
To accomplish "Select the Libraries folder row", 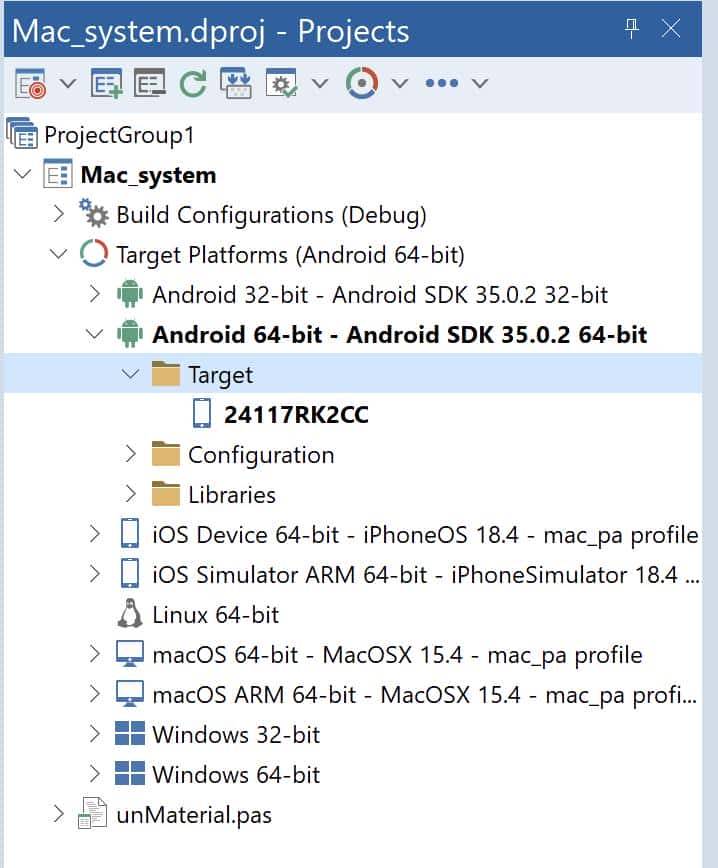I will tap(231, 495).
